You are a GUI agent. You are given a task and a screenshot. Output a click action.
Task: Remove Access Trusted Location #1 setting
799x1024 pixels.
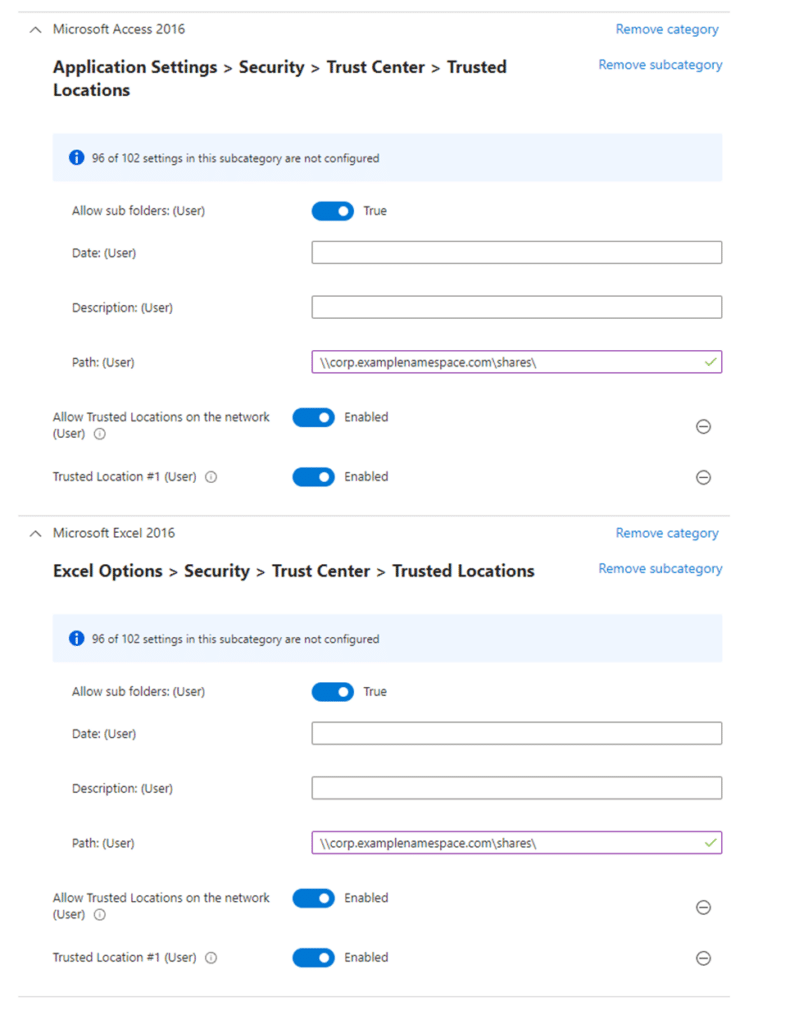(x=703, y=477)
